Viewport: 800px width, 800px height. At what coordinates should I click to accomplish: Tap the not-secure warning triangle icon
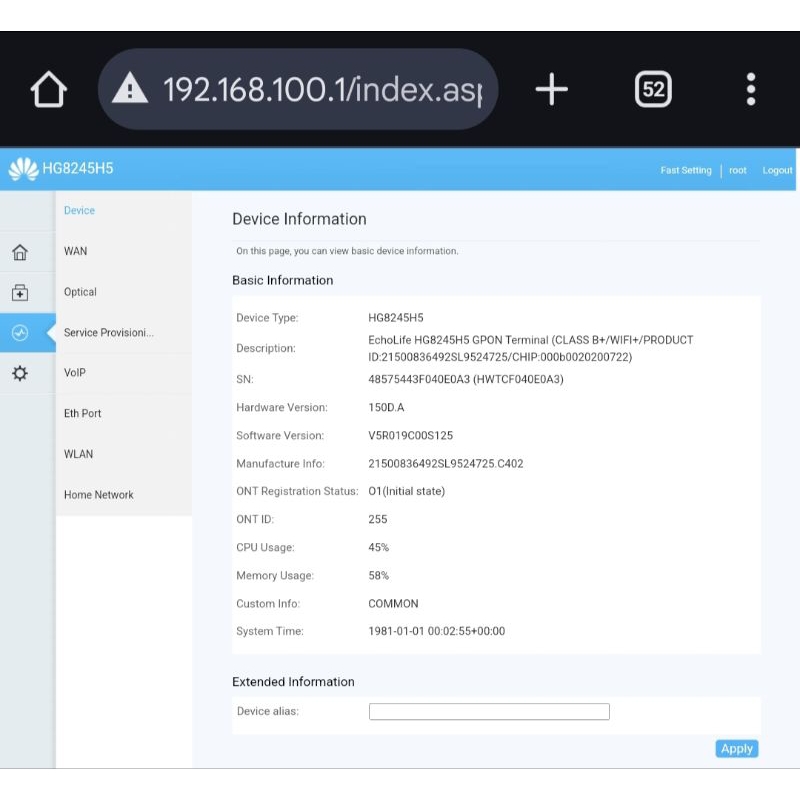(130, 90)
